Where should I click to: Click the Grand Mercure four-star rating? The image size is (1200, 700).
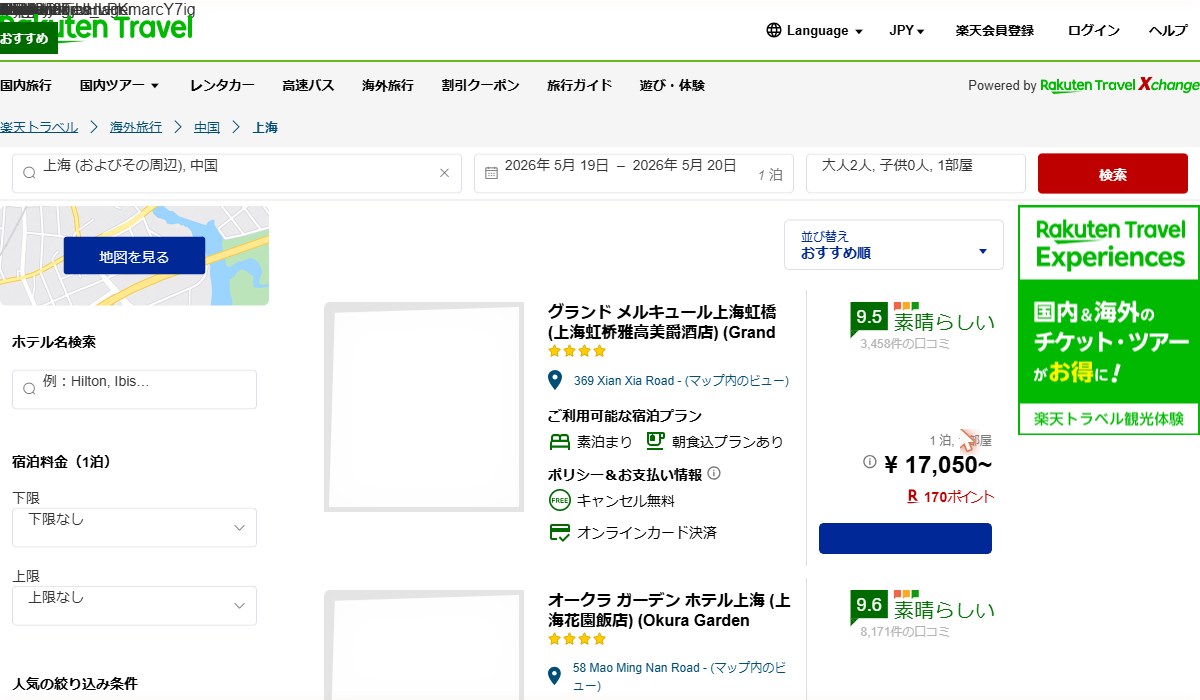(x=577, y=351)
